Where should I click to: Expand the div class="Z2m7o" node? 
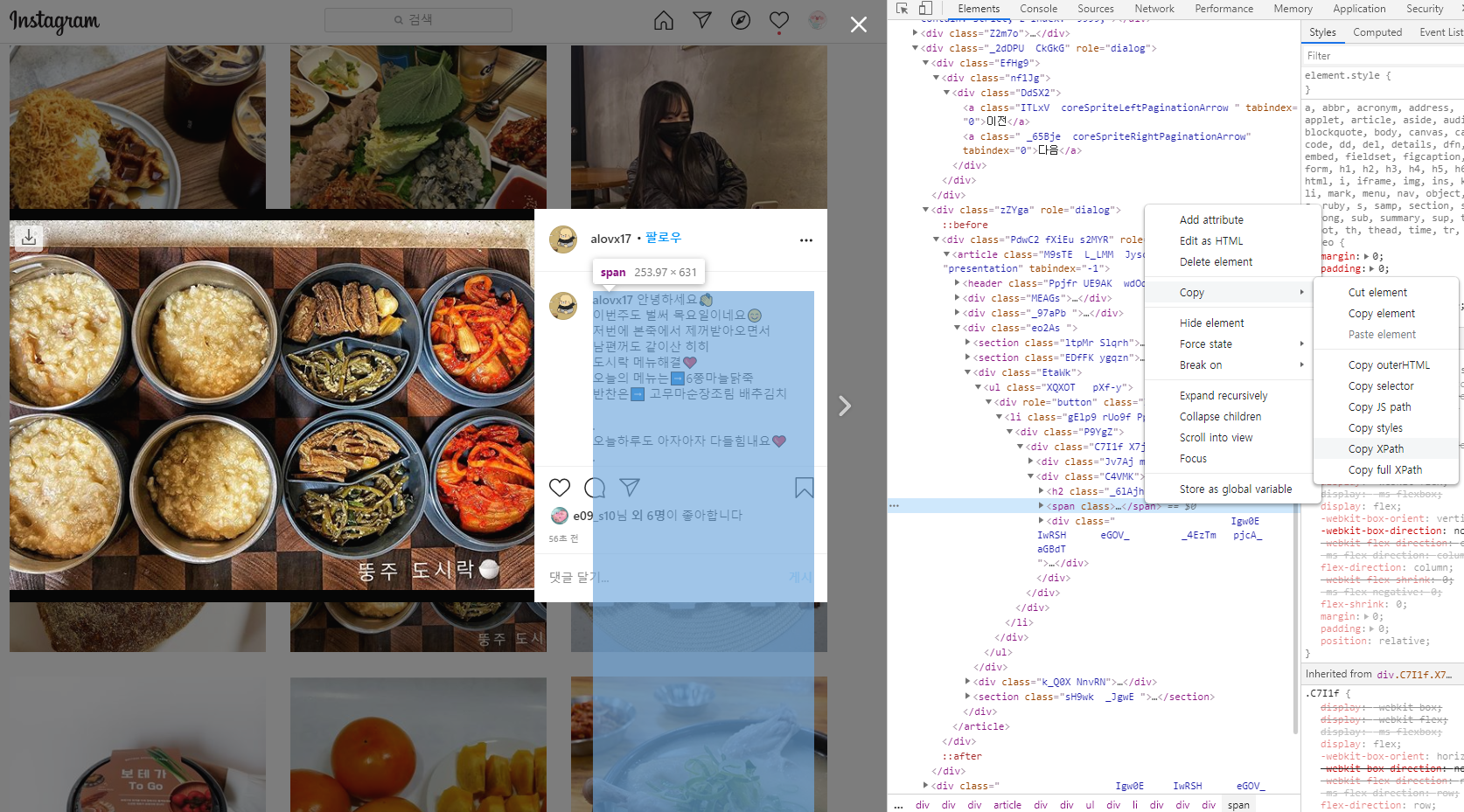point(915,33)
